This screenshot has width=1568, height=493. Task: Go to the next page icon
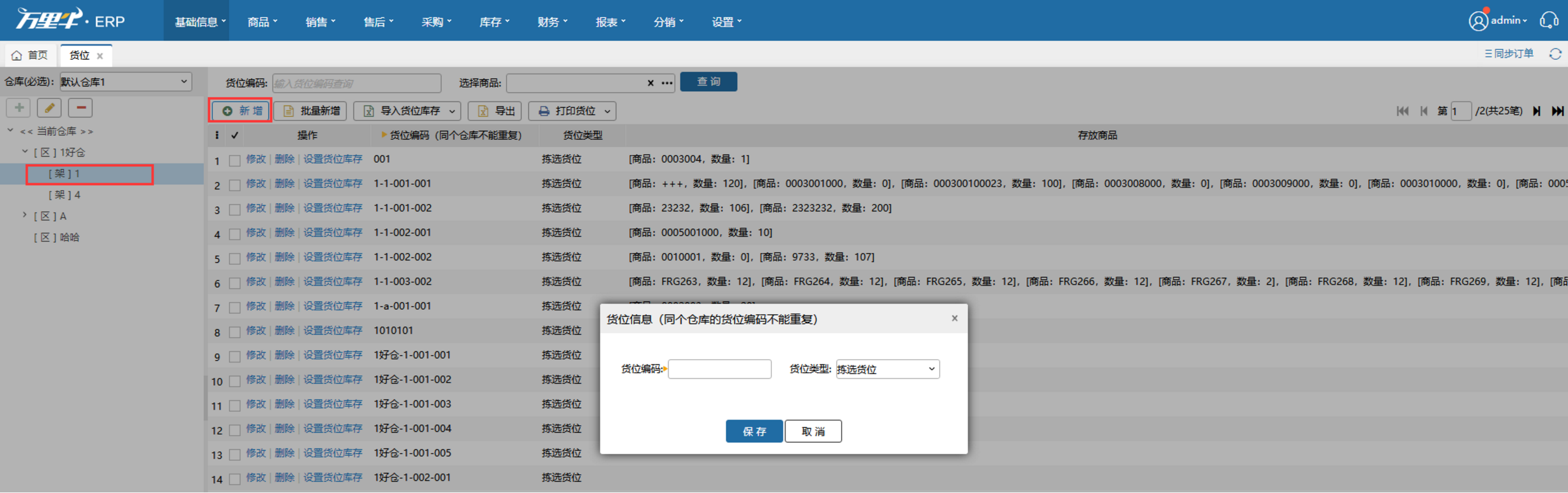tap(1537, 111)
